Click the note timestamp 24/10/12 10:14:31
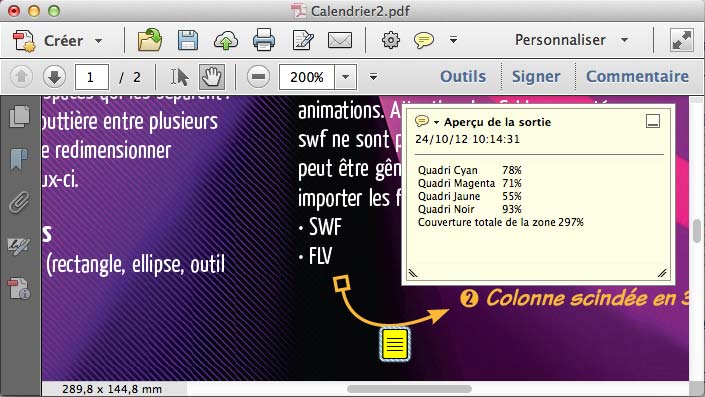Image resolution: width=705 pixels, height=397 pixels. click(x=467, y=139)
